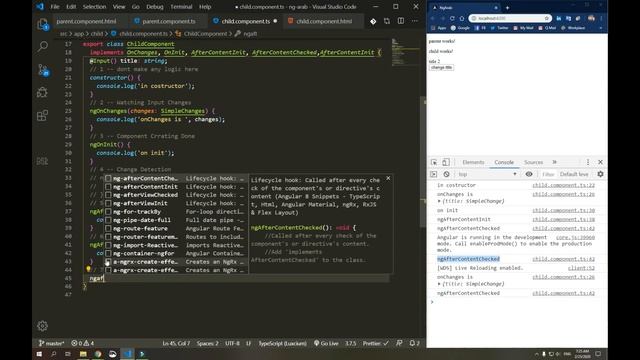Clear the DevTools console

click(447, 174)
